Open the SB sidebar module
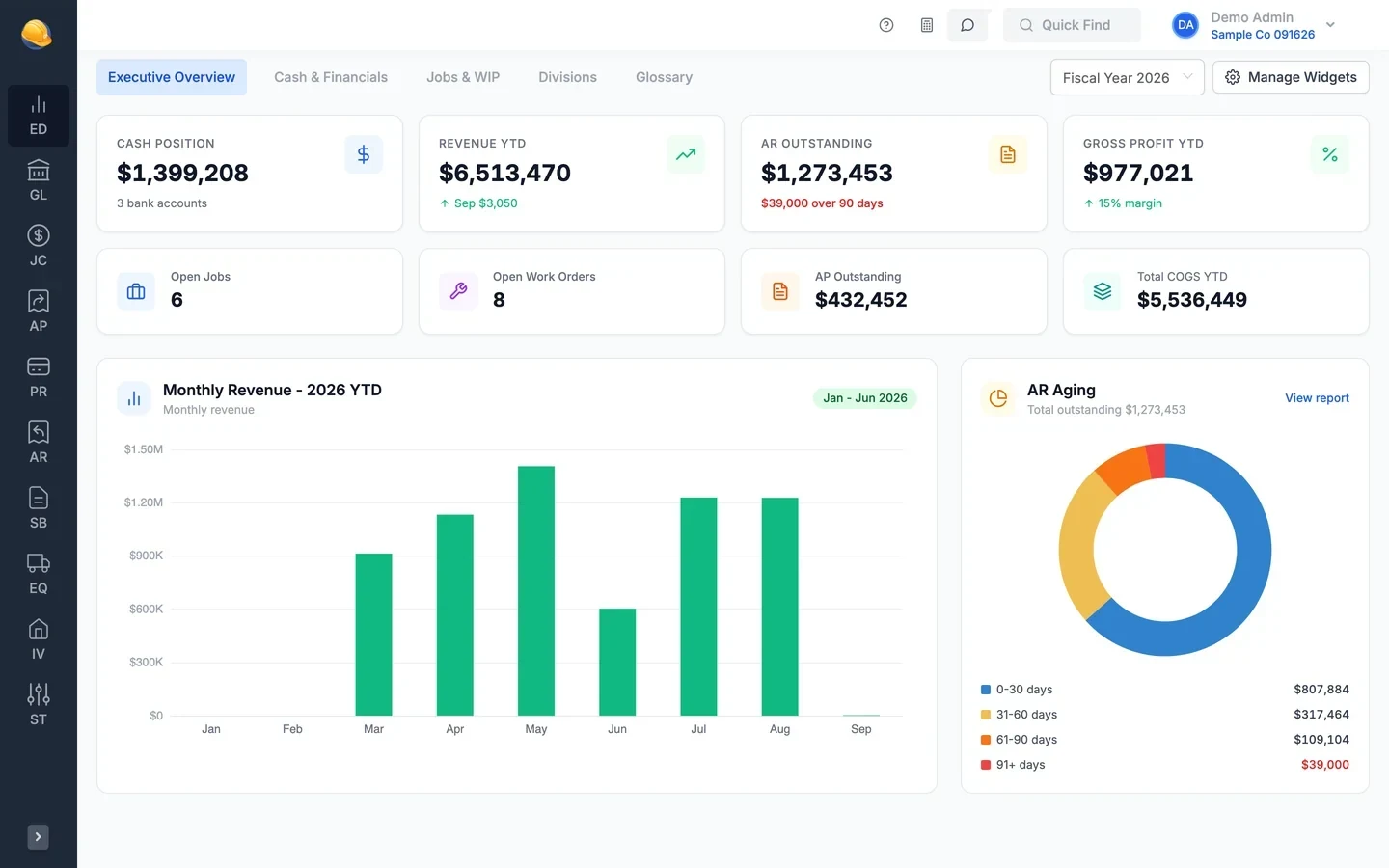 point(39,509)
